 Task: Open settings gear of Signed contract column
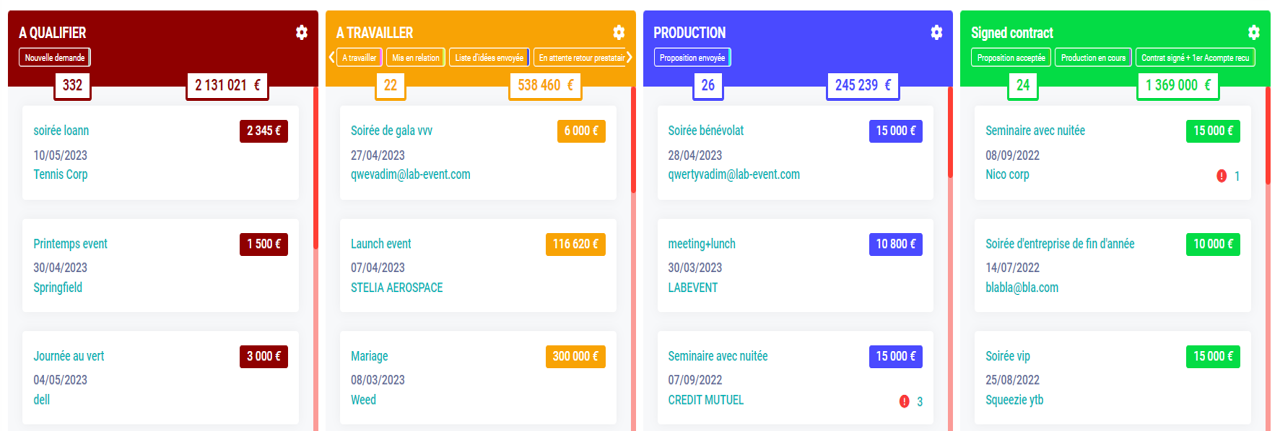click(1254, 33)
